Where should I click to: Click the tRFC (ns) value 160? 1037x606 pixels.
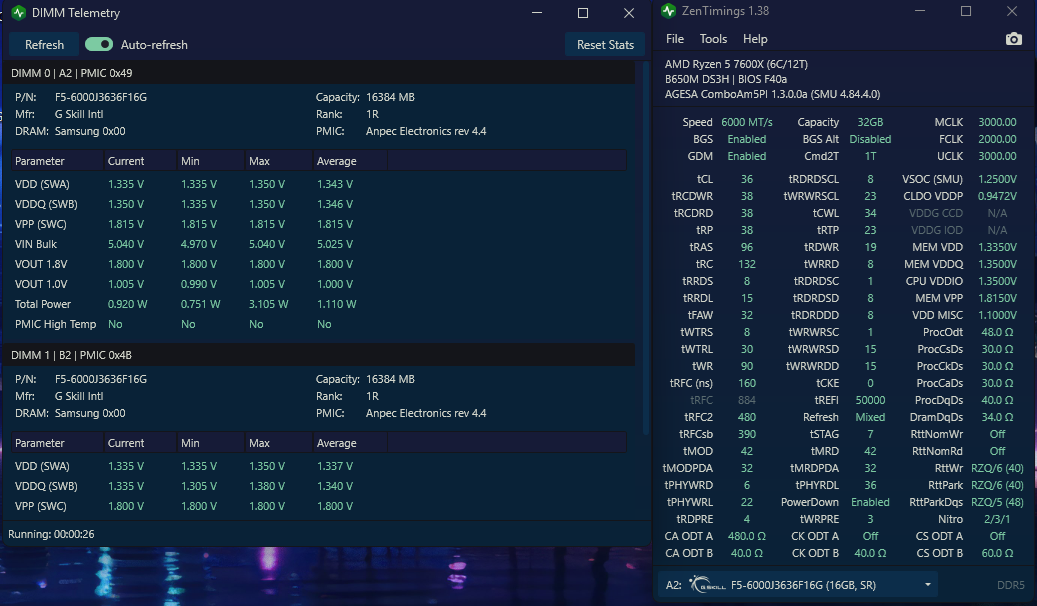(x=747, y=383)
